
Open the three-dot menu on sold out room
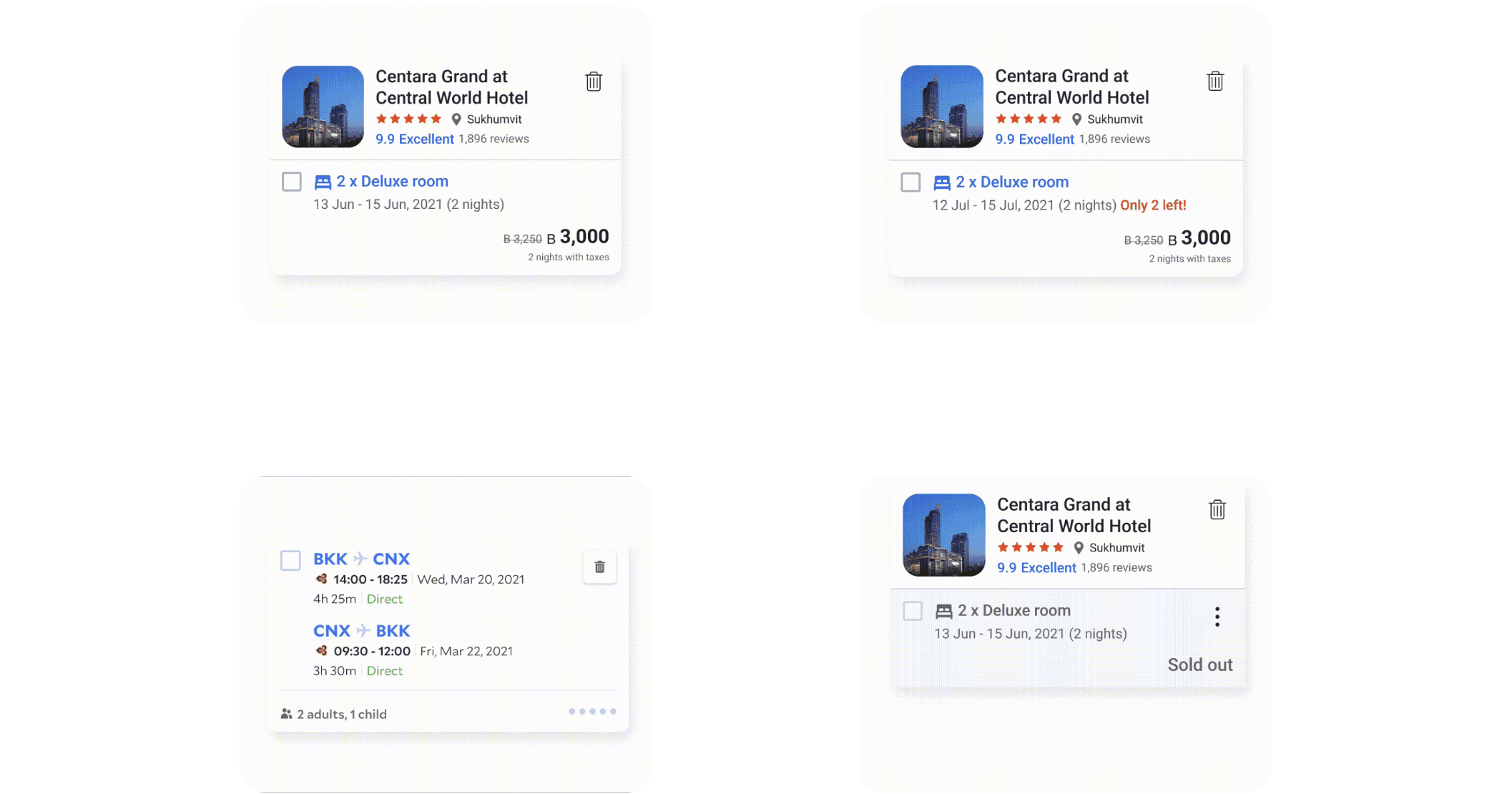[1217, 617]
